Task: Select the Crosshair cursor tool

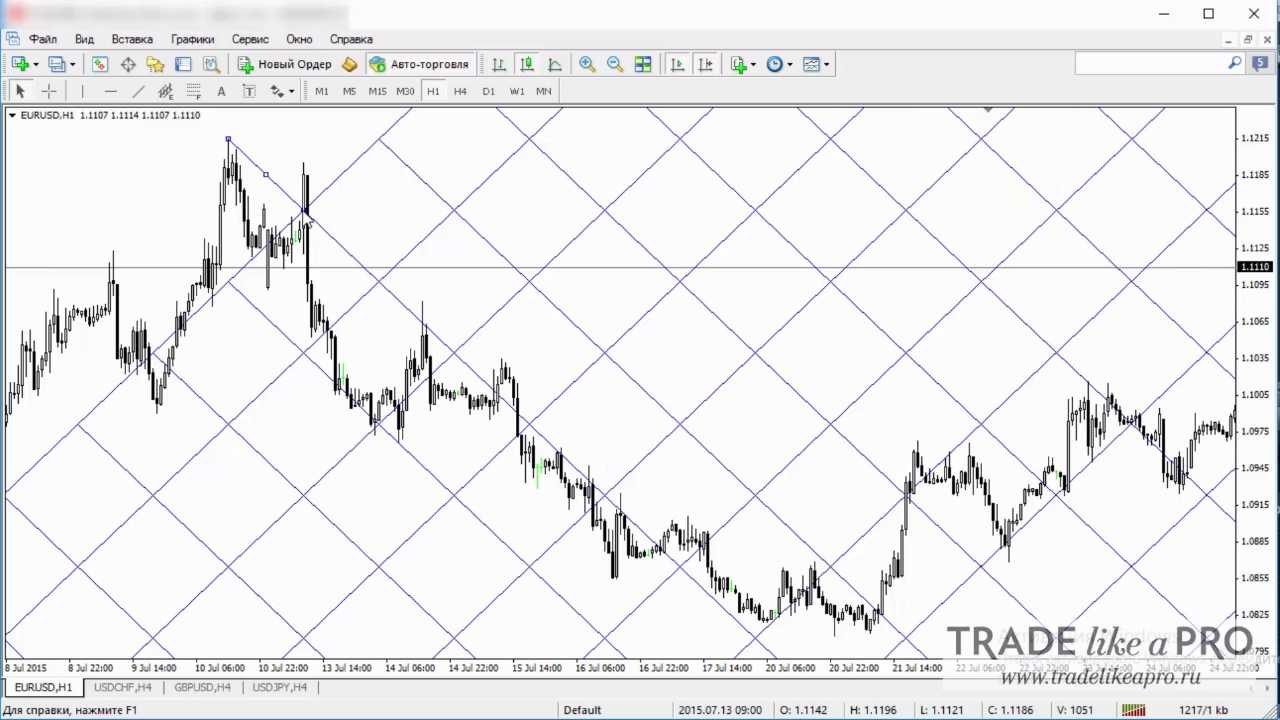Action: click(x=48, y=91)
